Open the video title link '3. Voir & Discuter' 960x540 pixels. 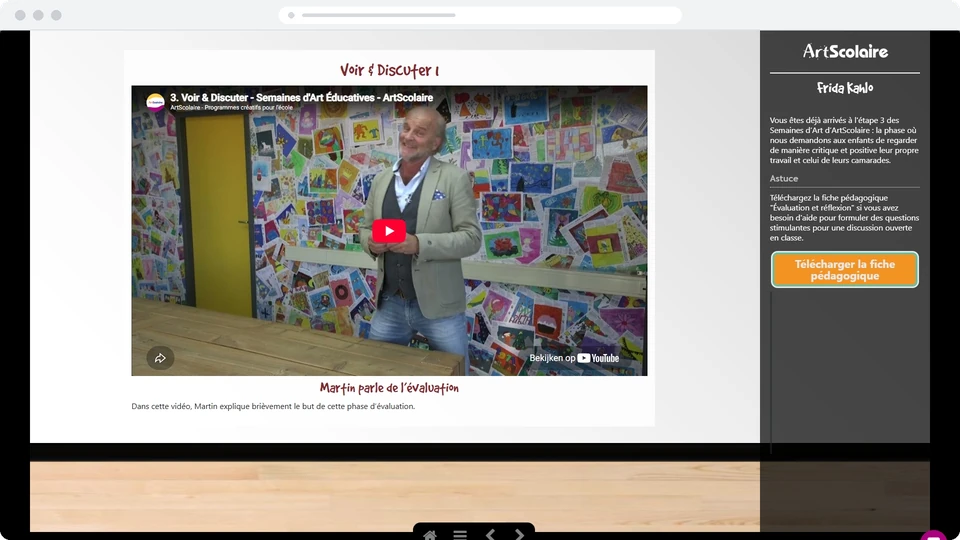coord(301,97)
